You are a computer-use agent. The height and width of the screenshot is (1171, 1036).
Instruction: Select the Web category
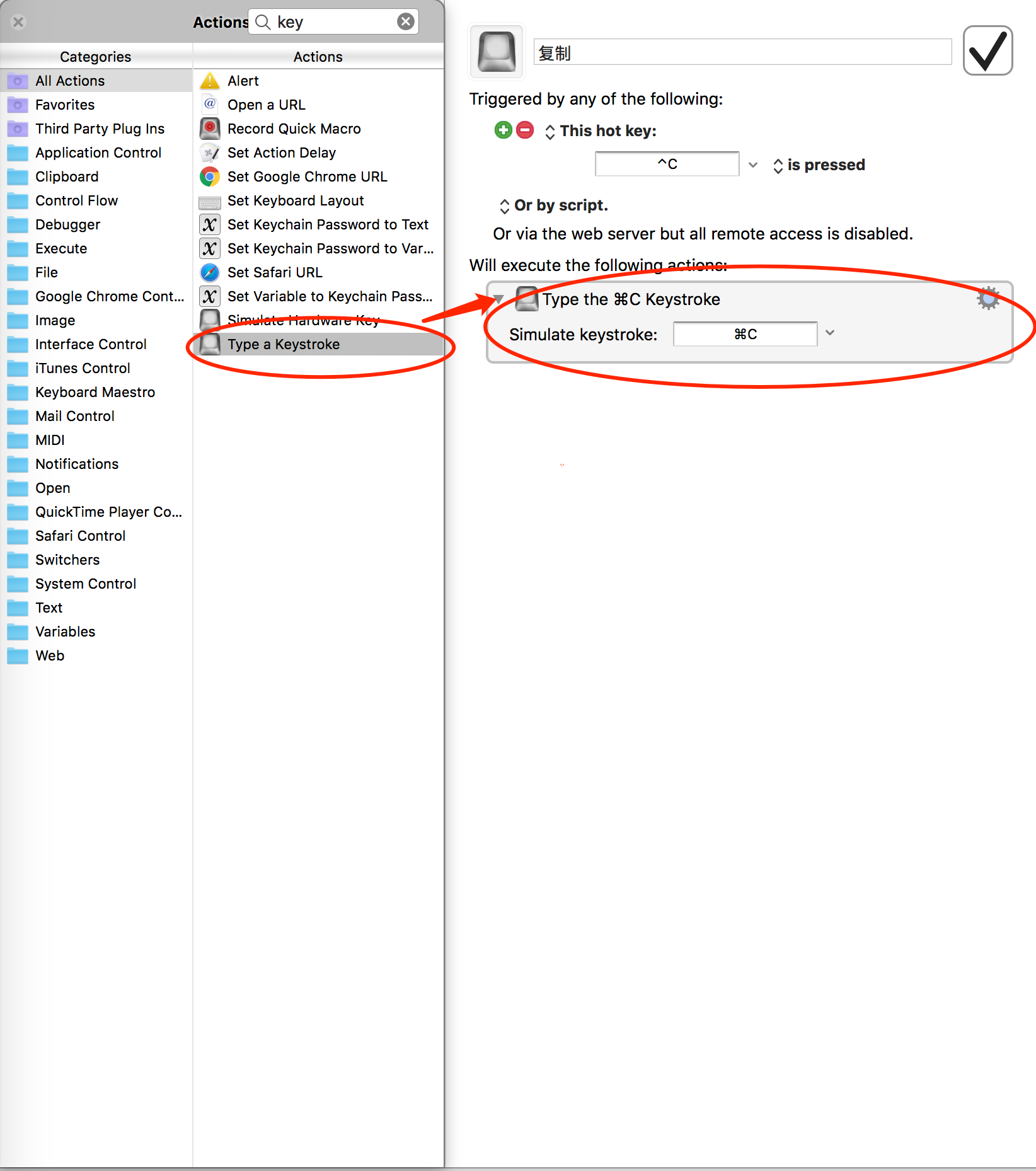[96, 655]
